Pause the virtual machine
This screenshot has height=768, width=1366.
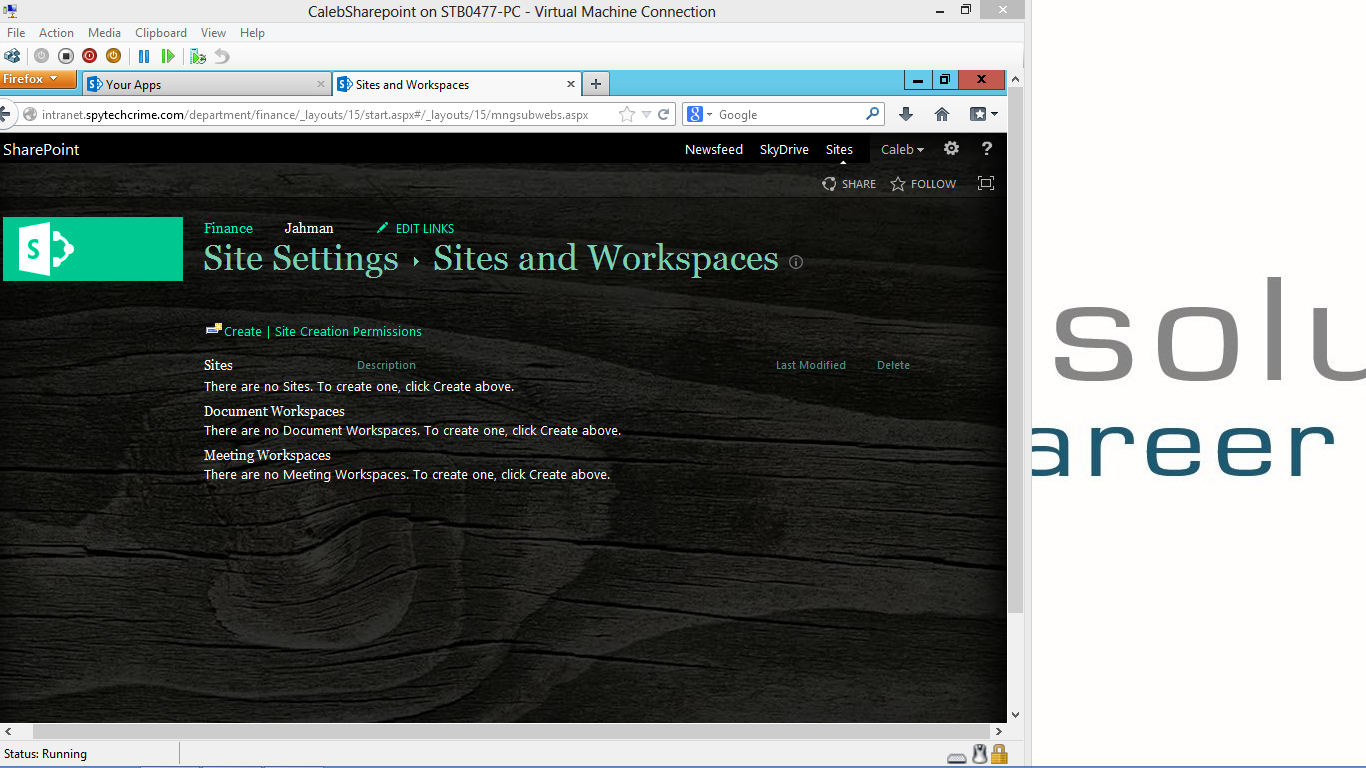pyautogui.click(x=144, y=56)
